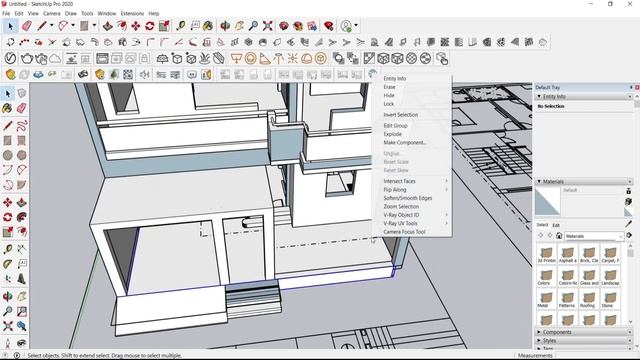The image size is (640, 360).
Task: Open the Metal materials folder
Action: coord(546,300)
